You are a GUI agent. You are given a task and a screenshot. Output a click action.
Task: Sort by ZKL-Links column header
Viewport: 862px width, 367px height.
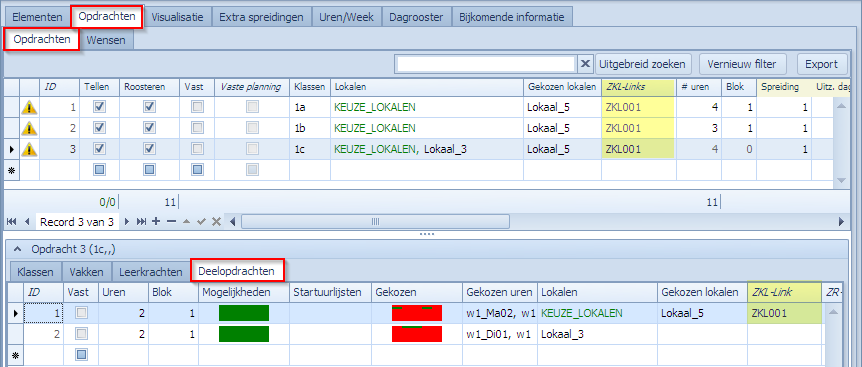[638, 87]
